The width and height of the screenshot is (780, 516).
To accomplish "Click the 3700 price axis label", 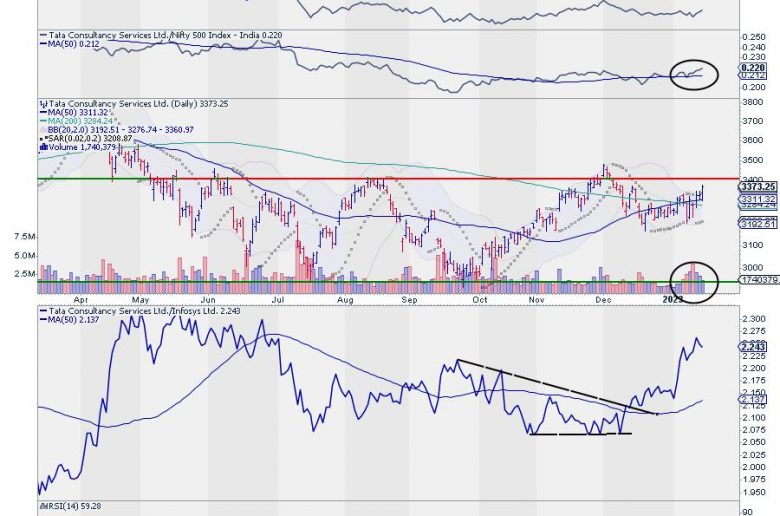I will [752, 121].
